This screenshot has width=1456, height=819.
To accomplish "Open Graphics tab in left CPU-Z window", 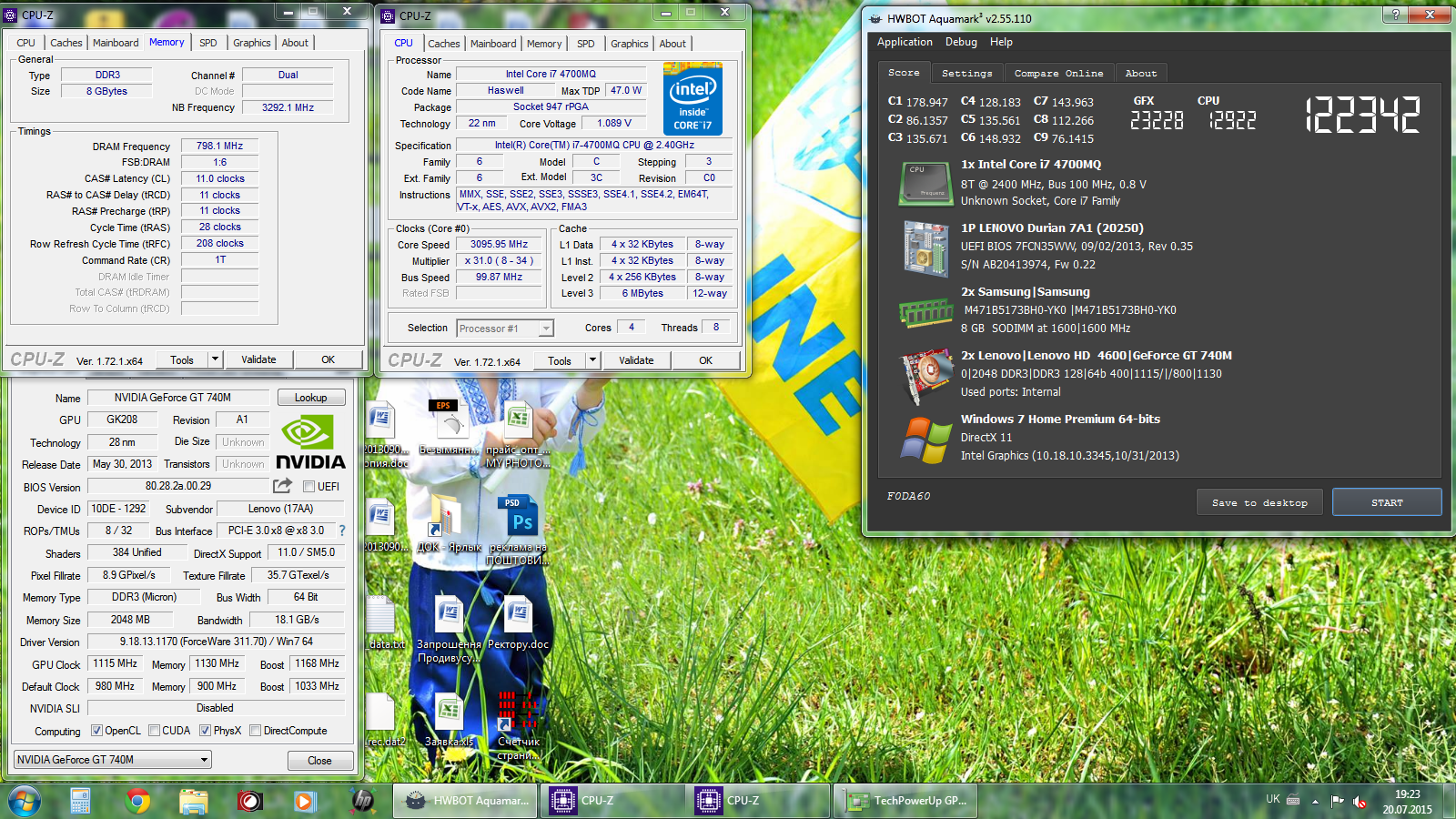I will coord(252,43).
